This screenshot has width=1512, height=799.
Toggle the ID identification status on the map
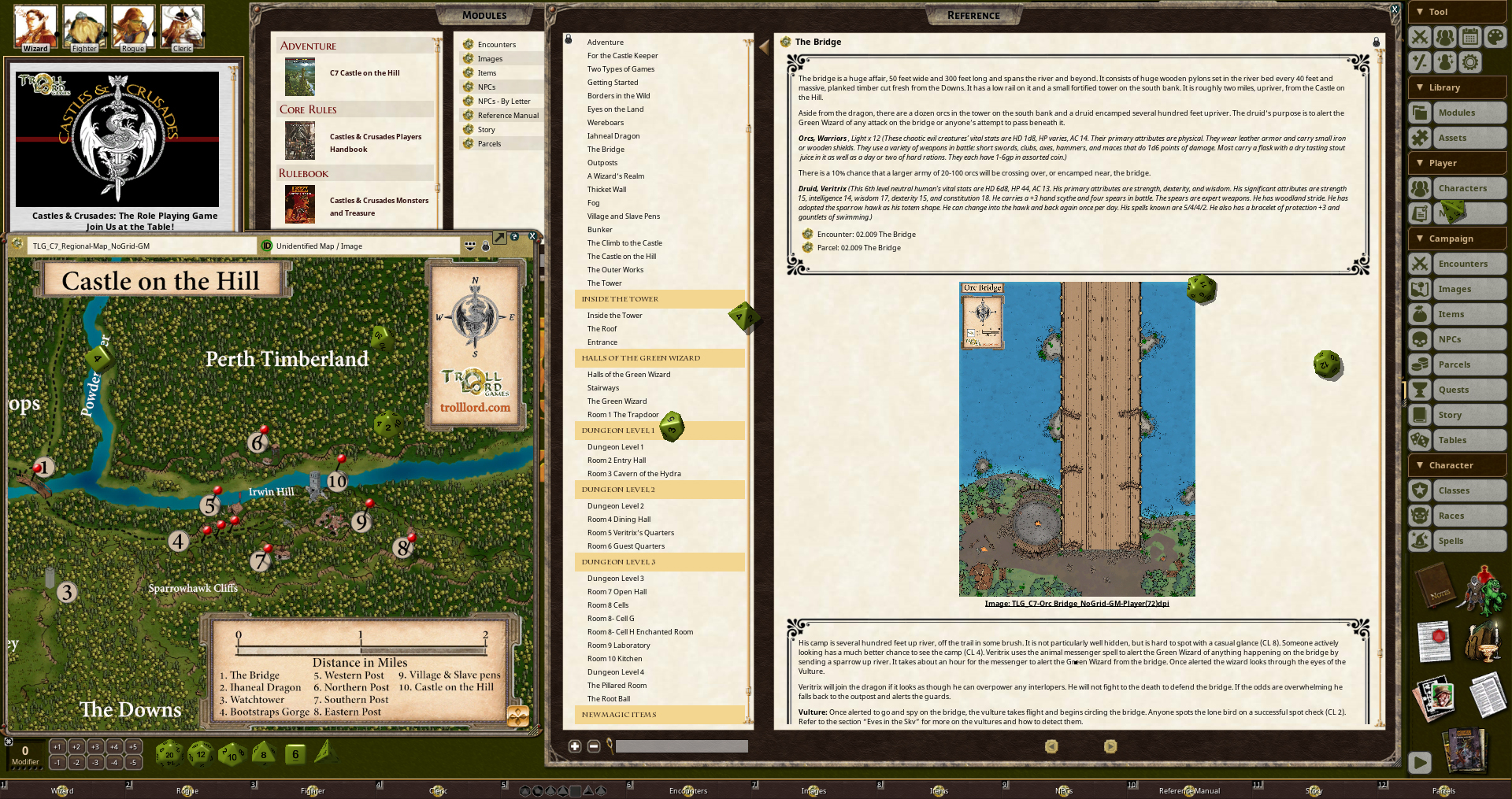click(x=266, y=246)
